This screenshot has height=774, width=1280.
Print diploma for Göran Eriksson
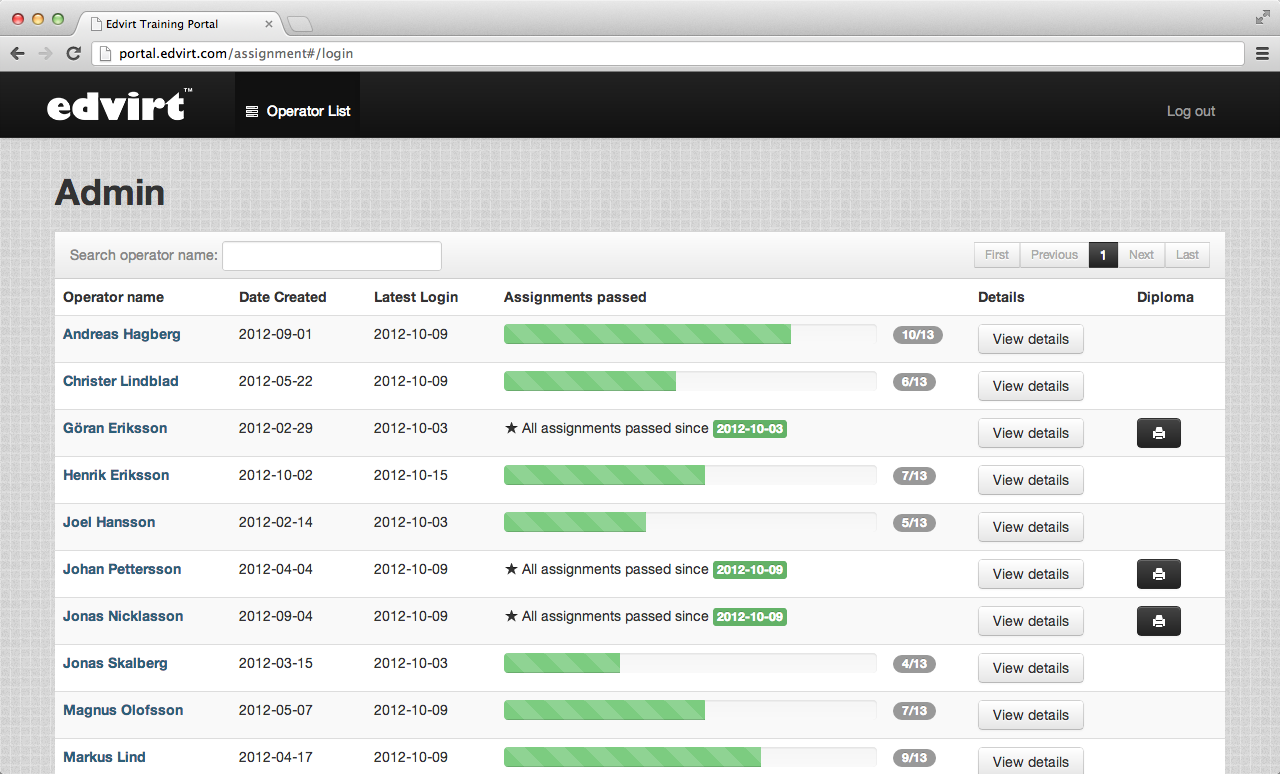[x=1158, y=433]
